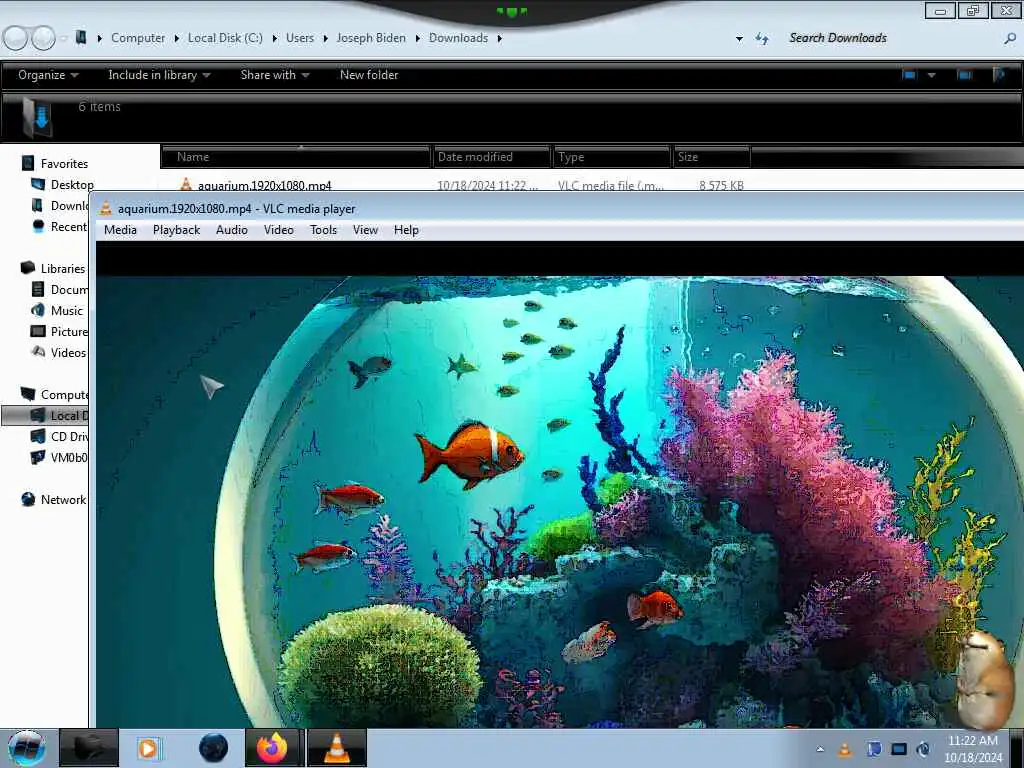
Task: Select Network in navigation pane
Action: click(54, 500)
